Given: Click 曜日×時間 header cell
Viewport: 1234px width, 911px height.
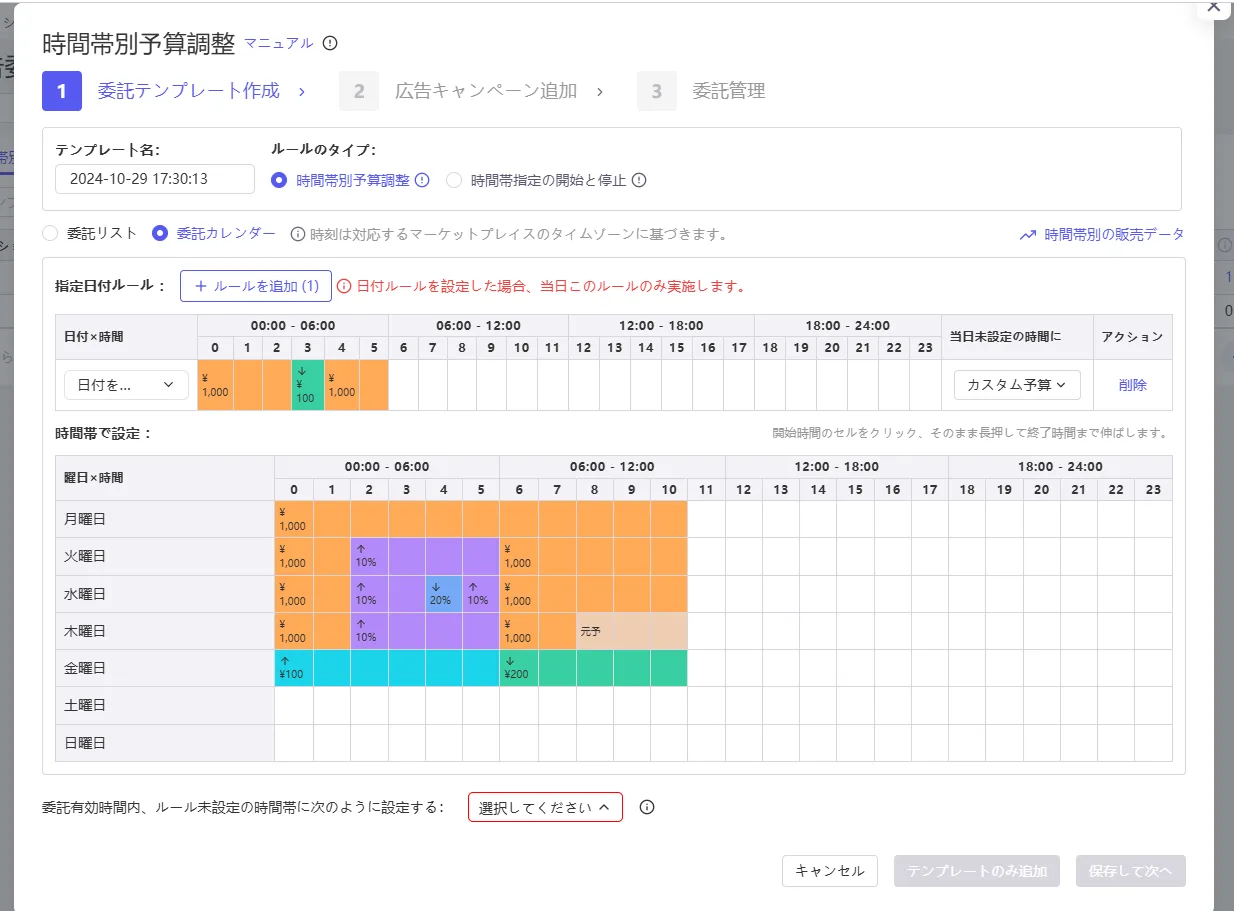Looking at the screenshot, I should coord(165,478).
